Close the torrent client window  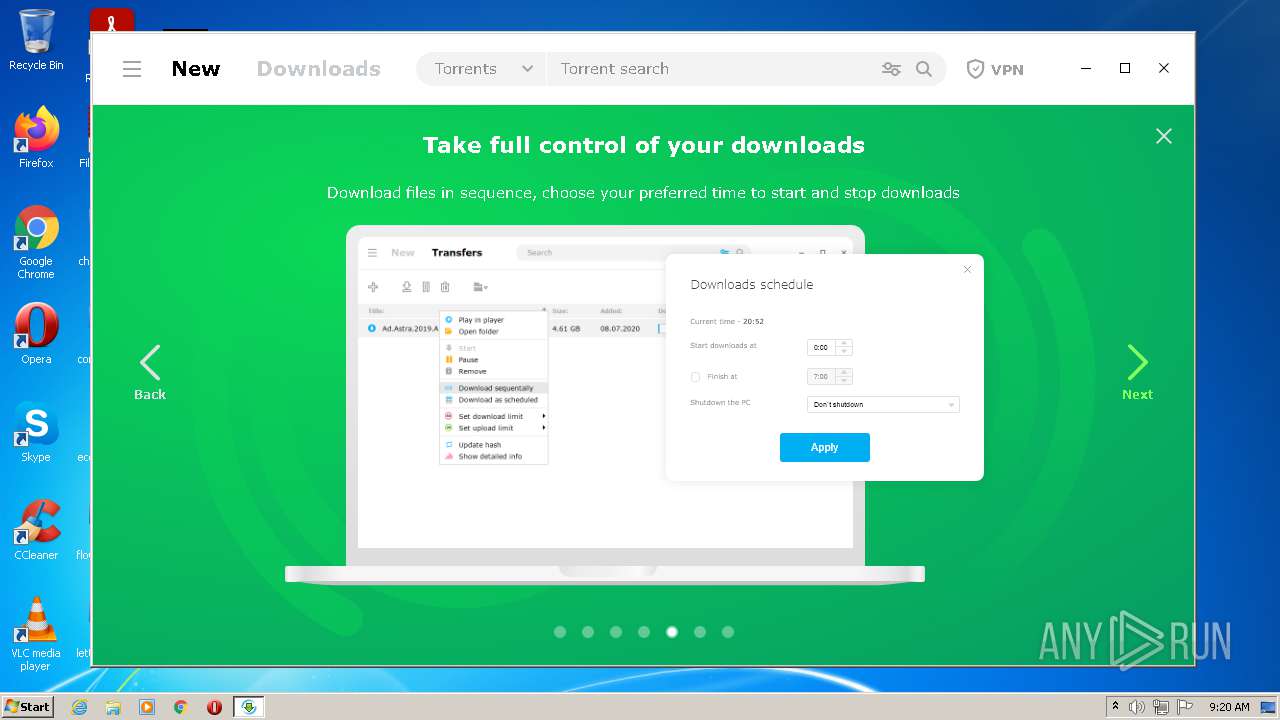tap(1164, 68)
